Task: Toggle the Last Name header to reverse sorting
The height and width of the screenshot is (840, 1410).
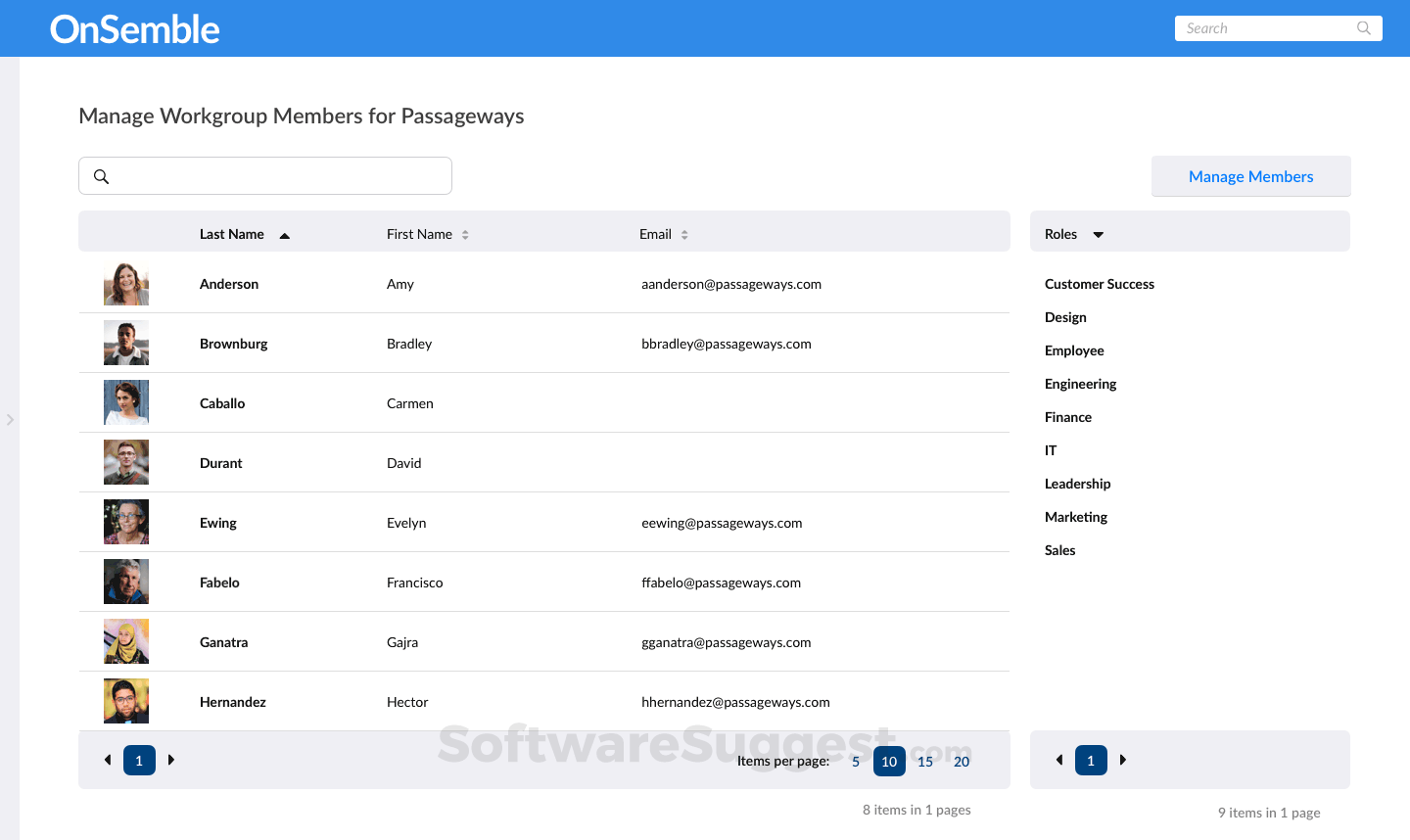Action: click(231, 234)
